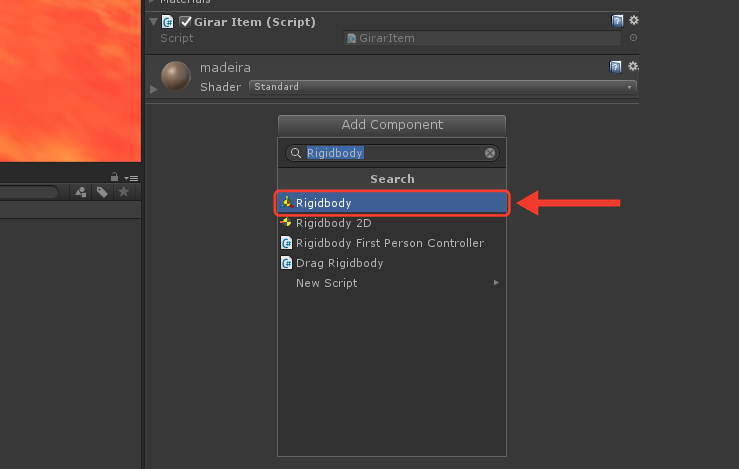Open the panel options menu icon
Viewport: 739px width, 469px height.
point(131,178)
